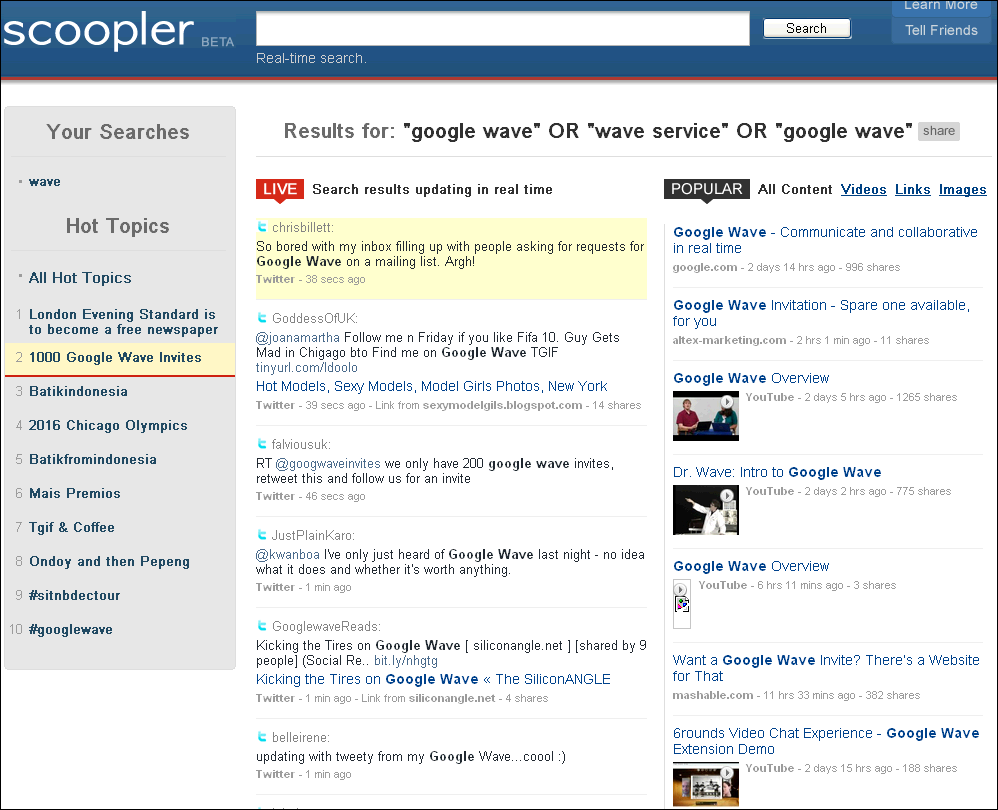Select hot topic 1000 Google Wave Invites
This screenshot has height=810, width=998.
[115, 358]
